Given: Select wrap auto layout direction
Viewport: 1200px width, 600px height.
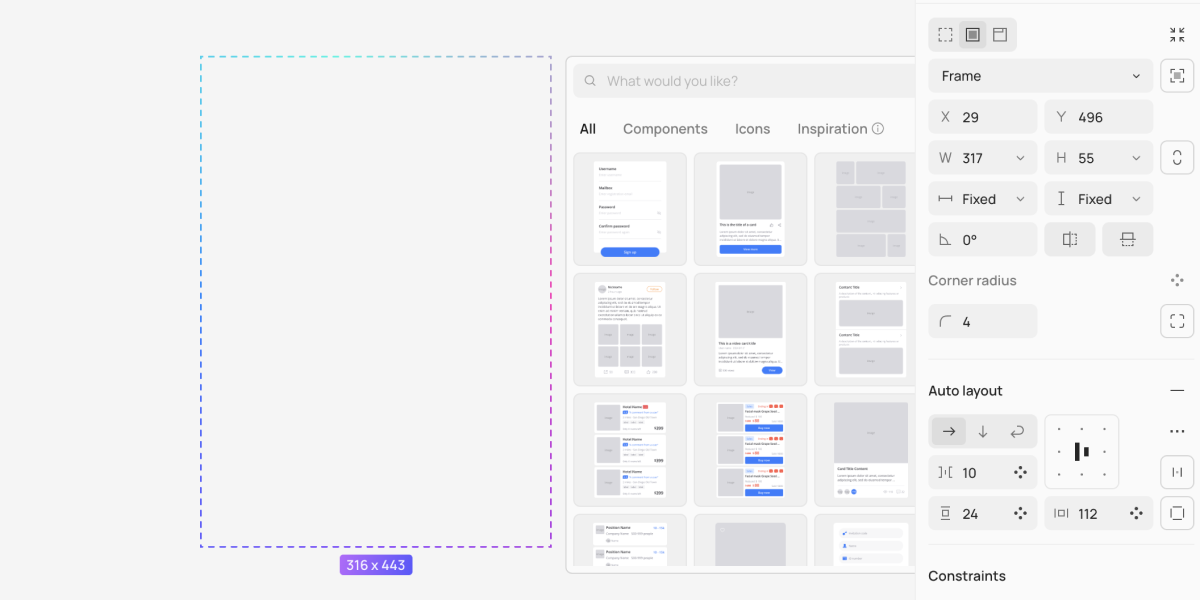Looking at the screenshot, I should 1017,432.
